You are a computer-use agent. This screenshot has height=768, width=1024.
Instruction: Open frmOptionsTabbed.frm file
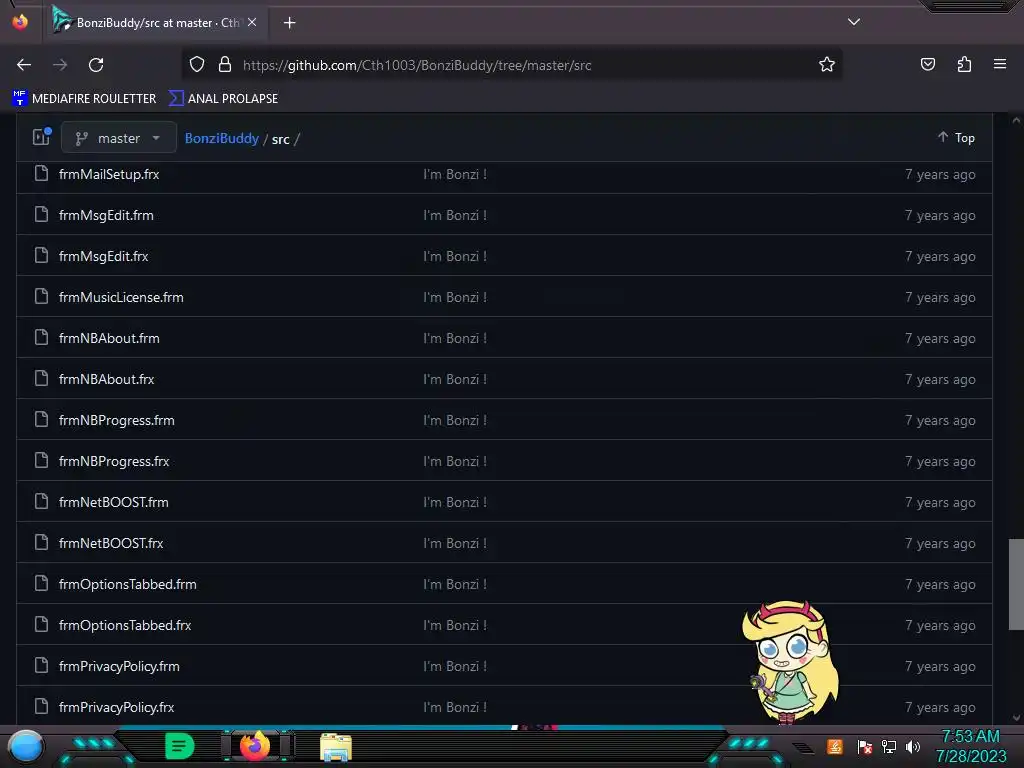128,584
